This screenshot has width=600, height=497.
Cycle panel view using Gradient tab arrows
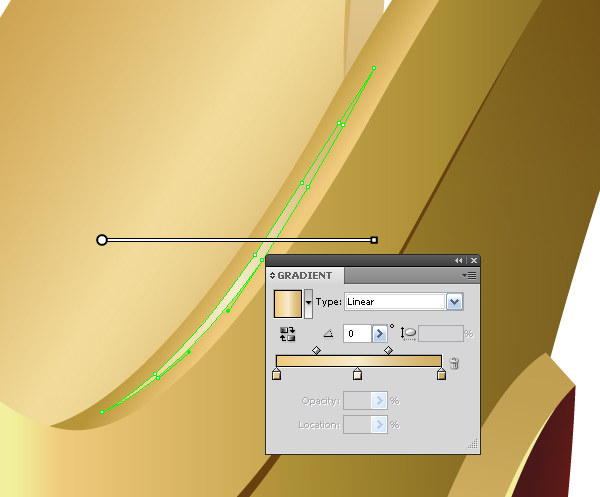tap(272, 275)
